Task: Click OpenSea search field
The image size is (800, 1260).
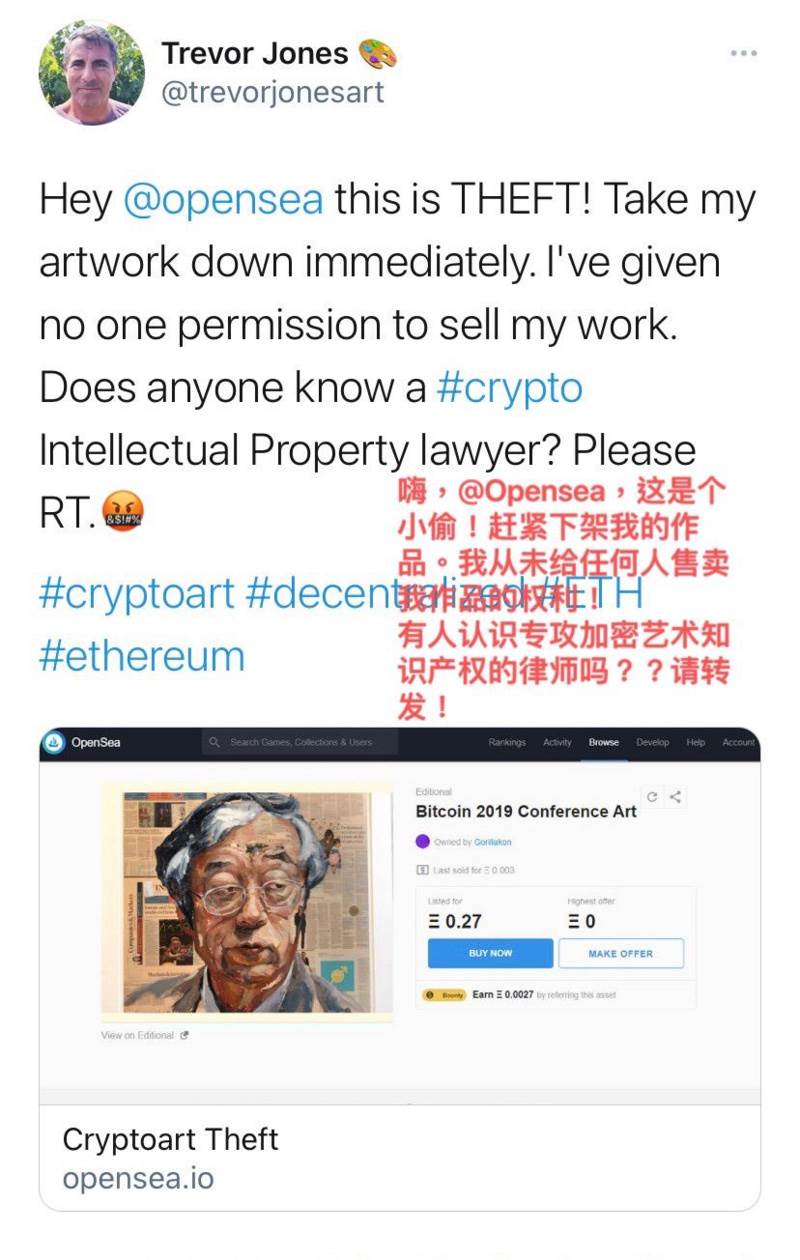Action: point(300,742)
